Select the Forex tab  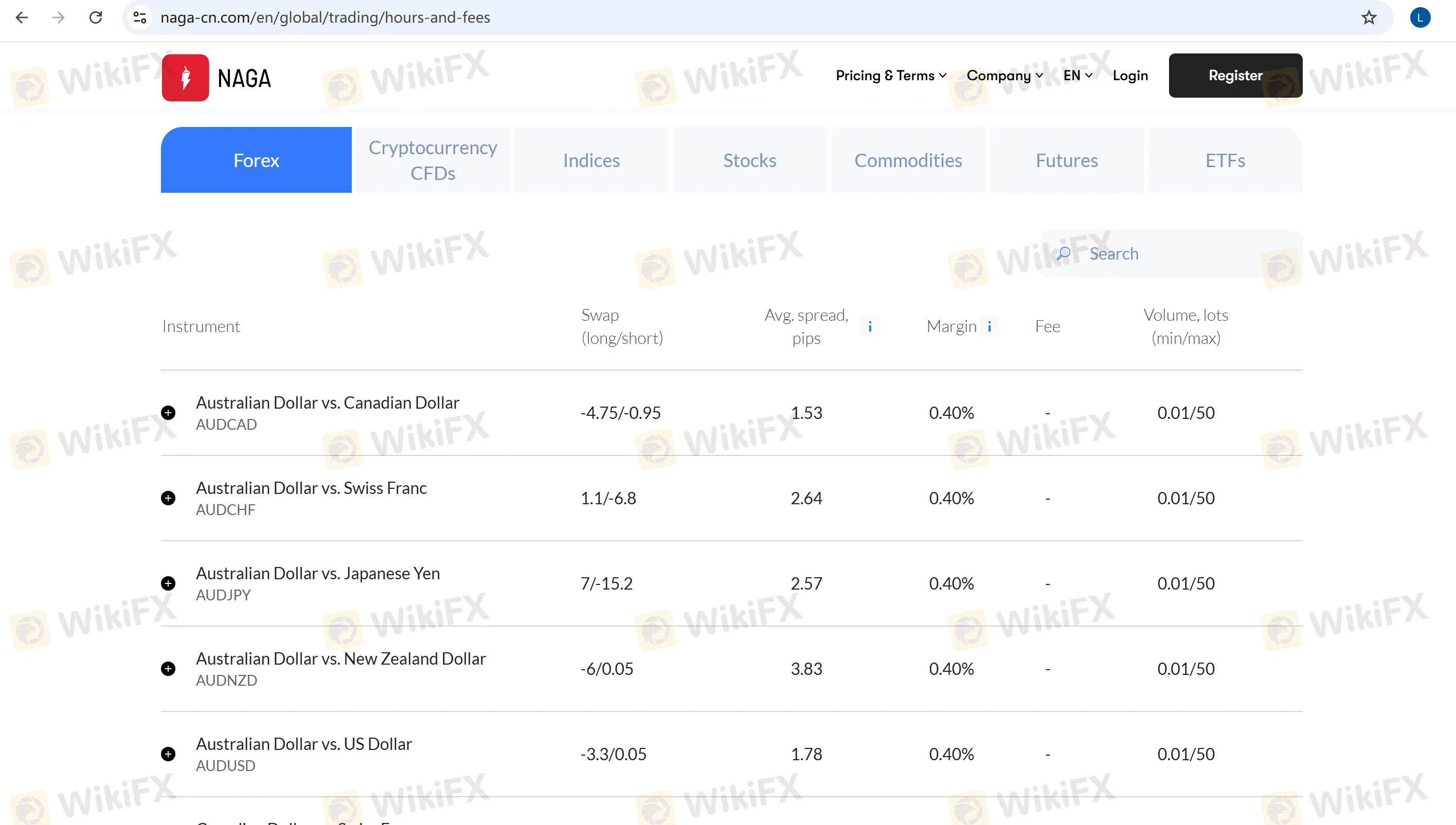(256, 160)
